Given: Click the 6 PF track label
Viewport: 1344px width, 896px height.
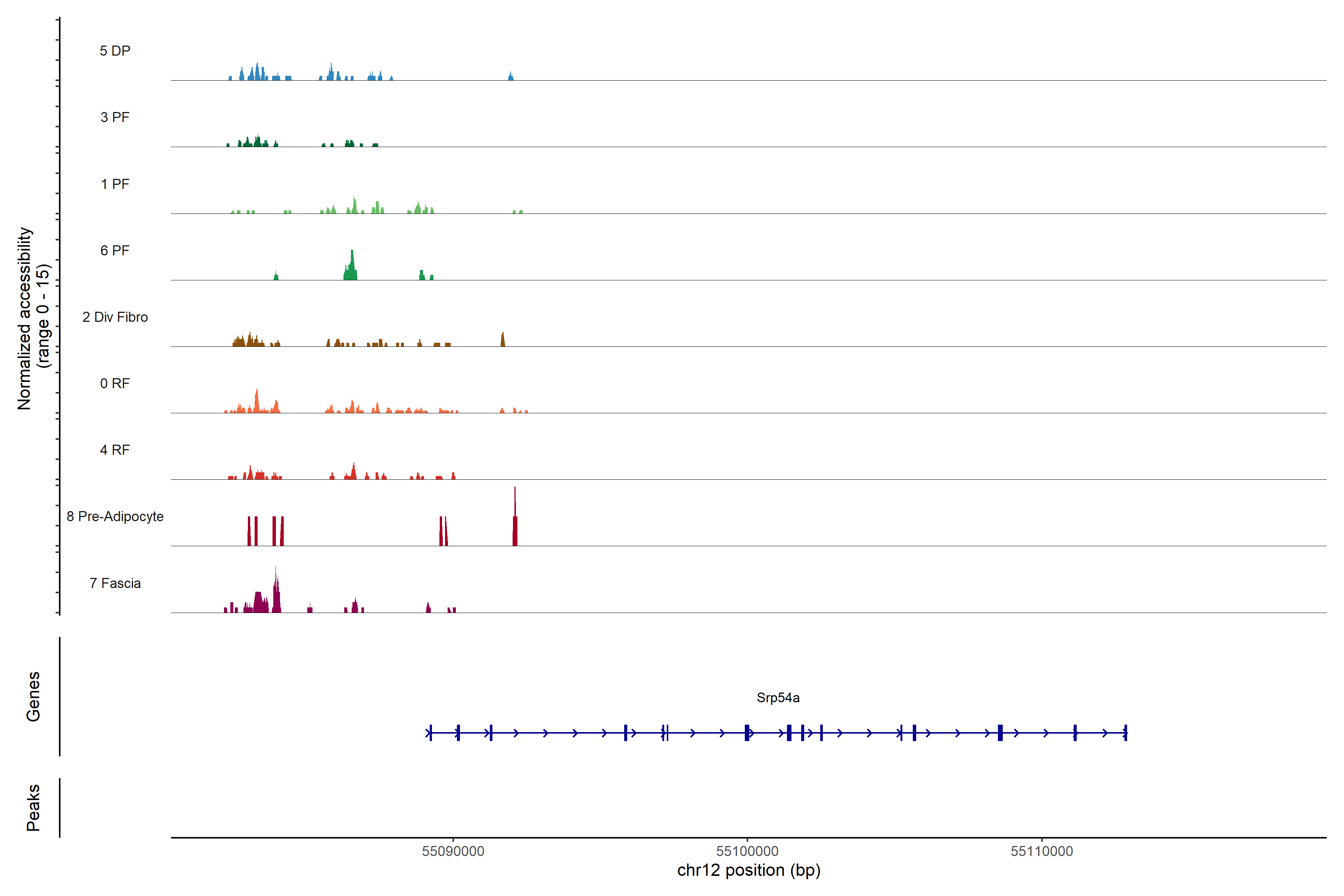Looking at the screenshot, I should (x=115, y=250).
